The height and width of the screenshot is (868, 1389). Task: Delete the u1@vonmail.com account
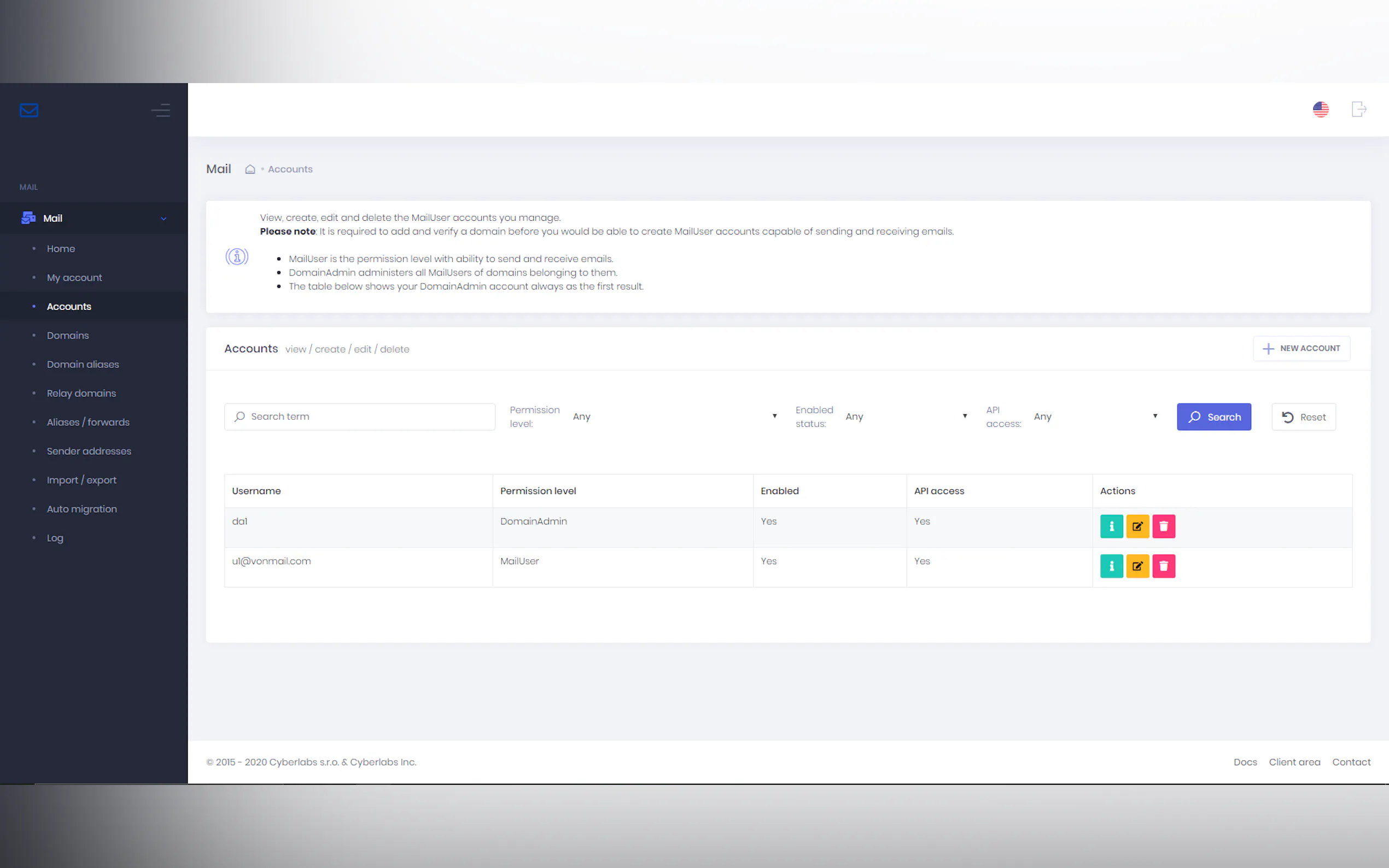[1163, 566]
